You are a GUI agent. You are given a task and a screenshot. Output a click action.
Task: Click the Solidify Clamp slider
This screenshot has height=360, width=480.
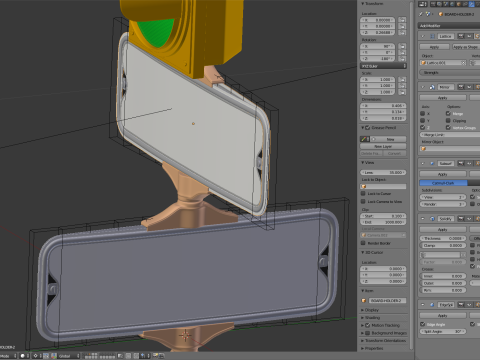[443, 245]
